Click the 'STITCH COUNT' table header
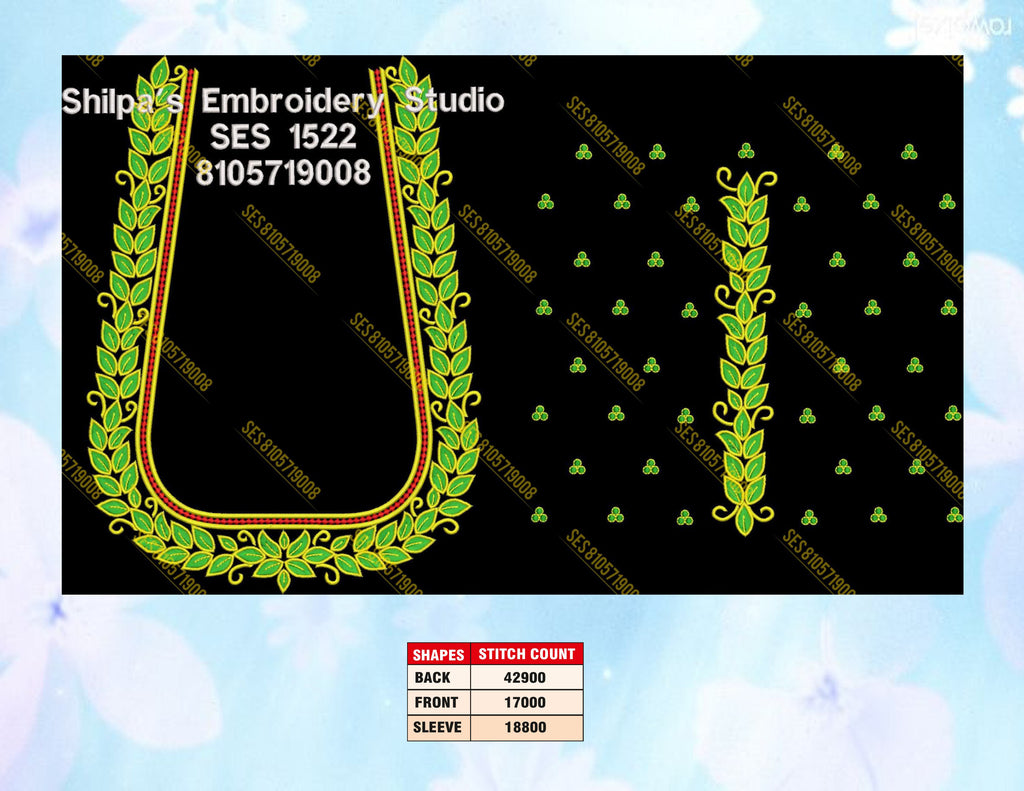Image resolution: width=1024 pixels, height=791 pixels. point(526,654)
